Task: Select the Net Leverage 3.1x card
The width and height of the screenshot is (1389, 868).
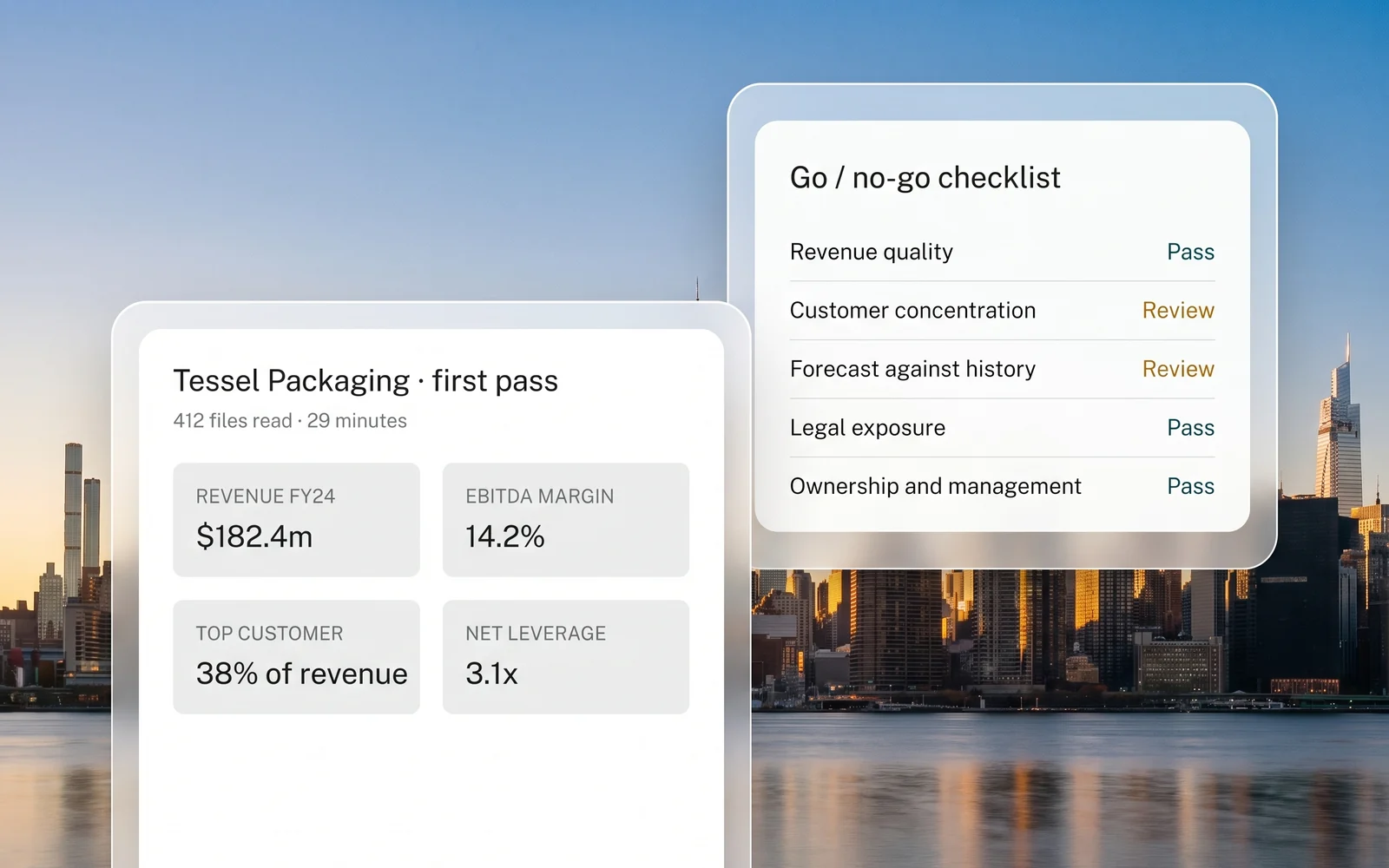Action: (566, 657)
